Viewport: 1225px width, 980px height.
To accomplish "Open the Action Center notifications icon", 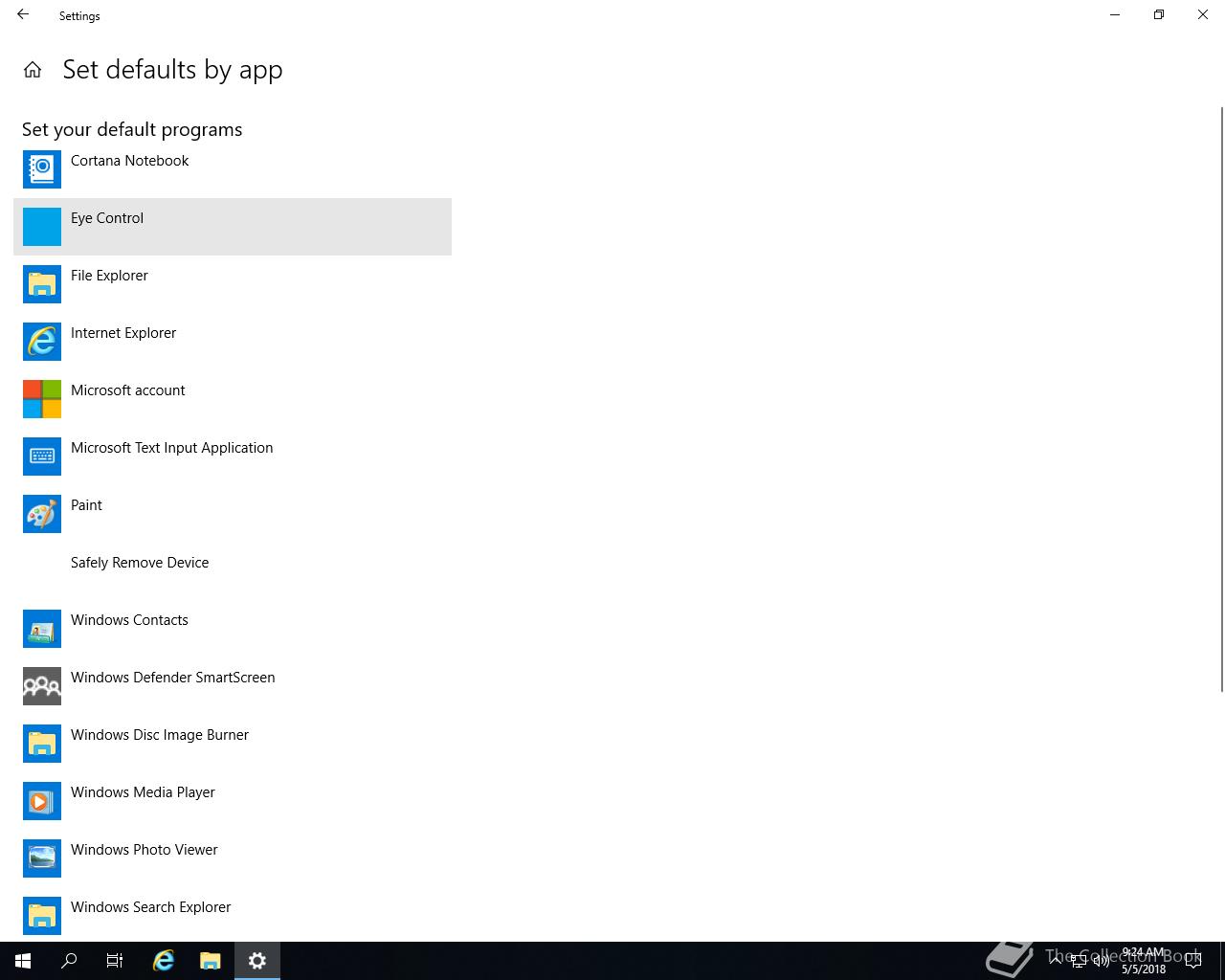I will 1192,961.
